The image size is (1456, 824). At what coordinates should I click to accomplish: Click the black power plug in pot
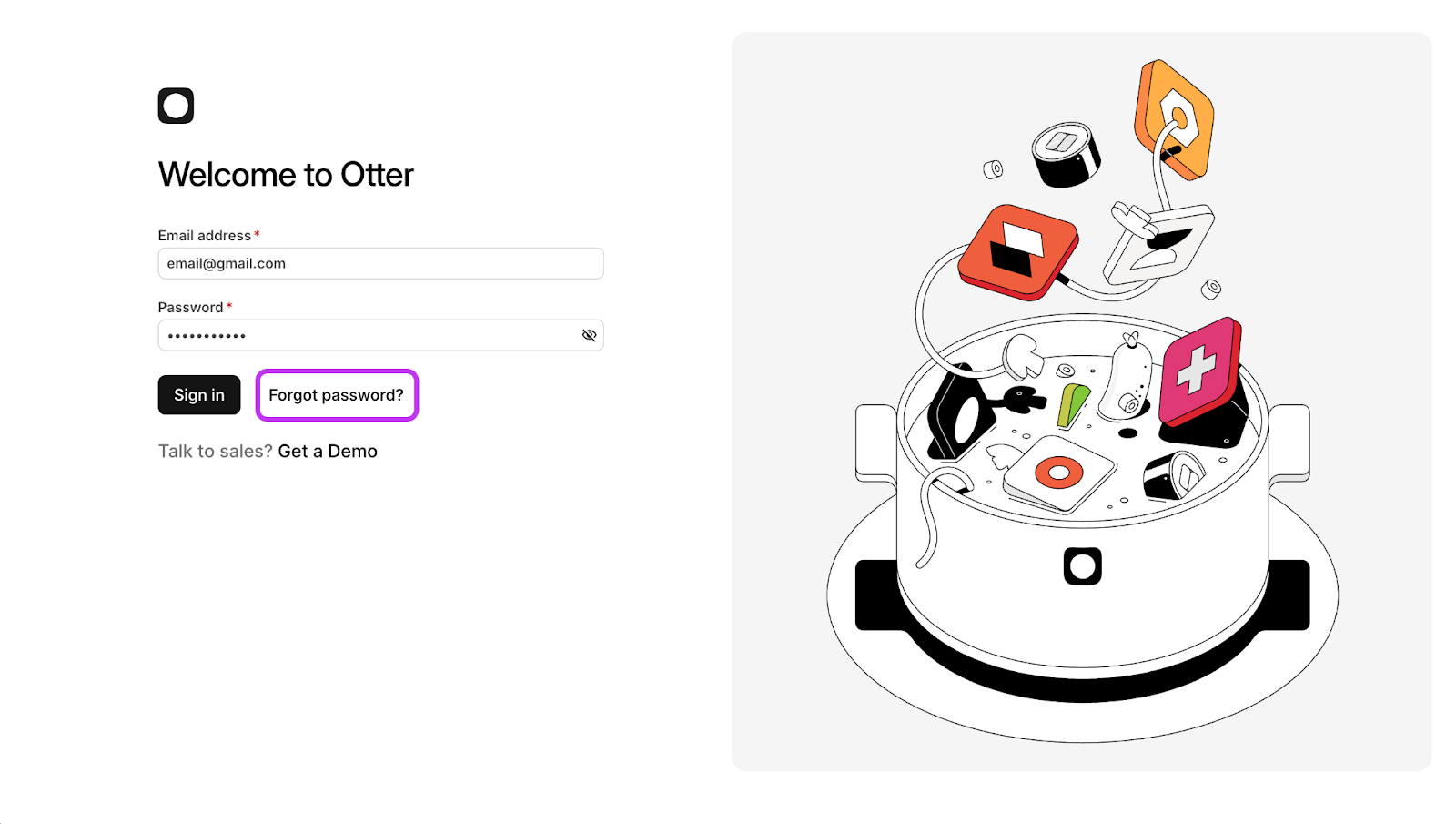pyautogui.click(x=1024, y=400)
